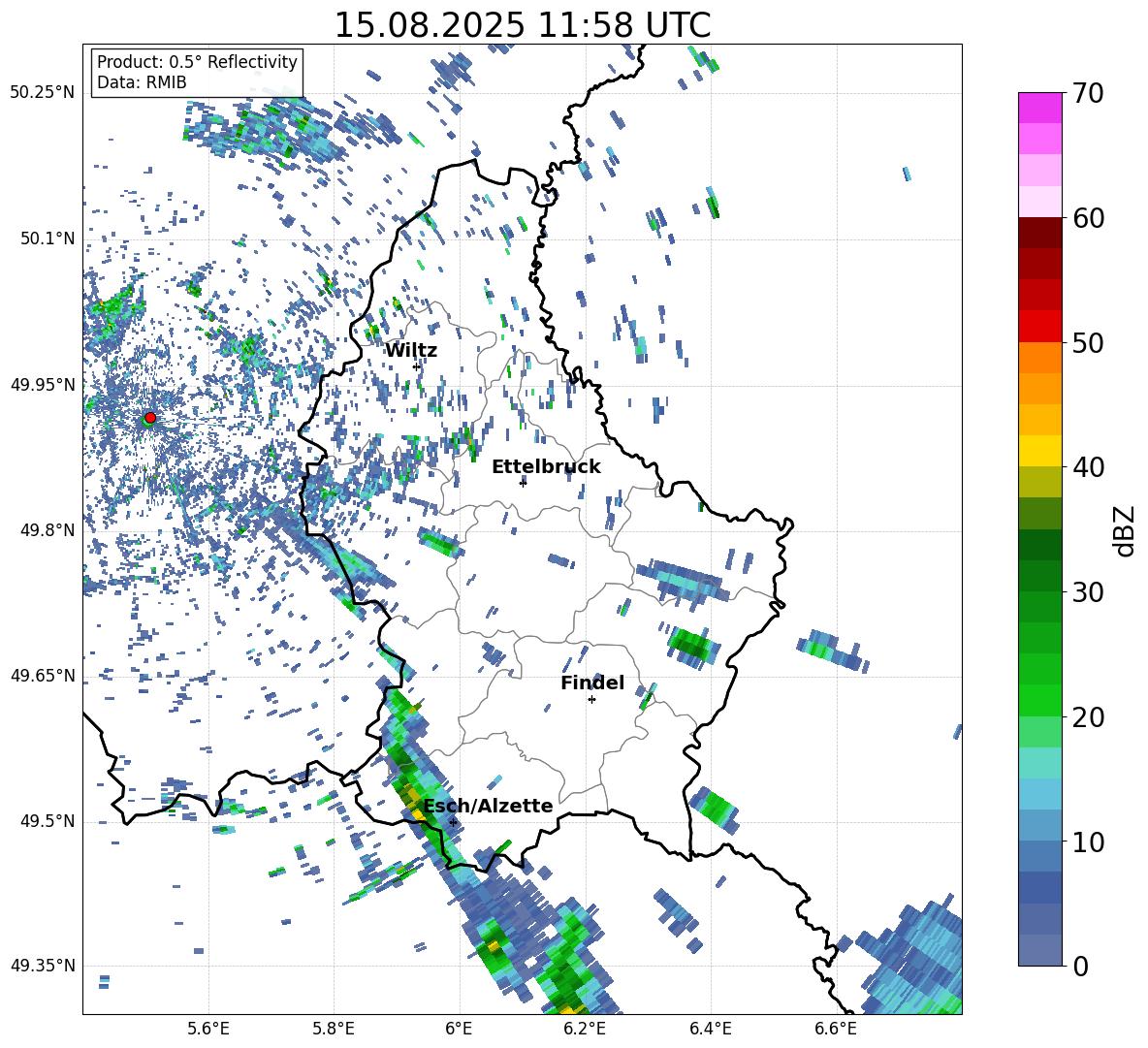Click the title 15.08.2025 11:58 UTC
1148x1048 pixels.
pos(523,25)
